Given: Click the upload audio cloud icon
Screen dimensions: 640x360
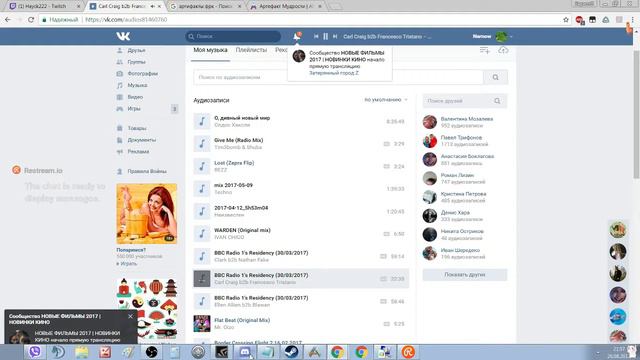Looking at the screenshot, I should tap(503, 50).
